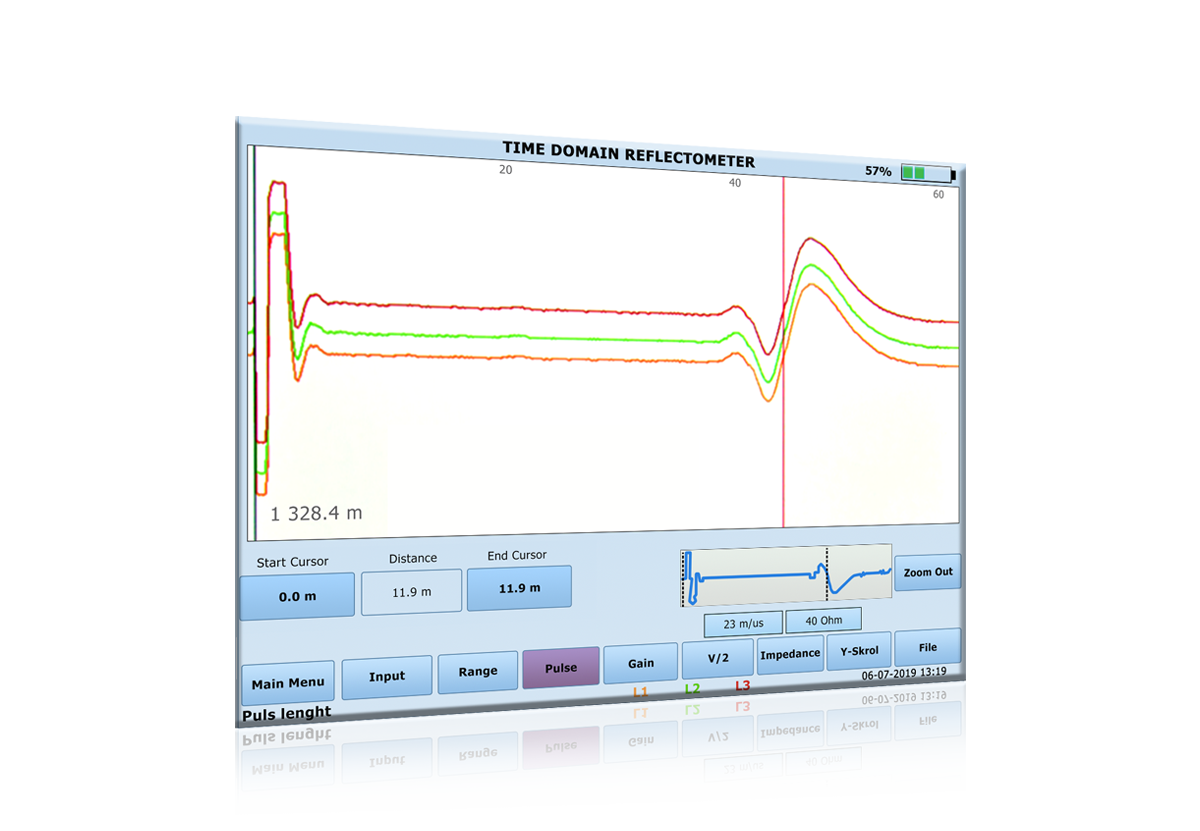Click the Impedance button
This screenshot has height=831, width=1200.
coord(790,654)
